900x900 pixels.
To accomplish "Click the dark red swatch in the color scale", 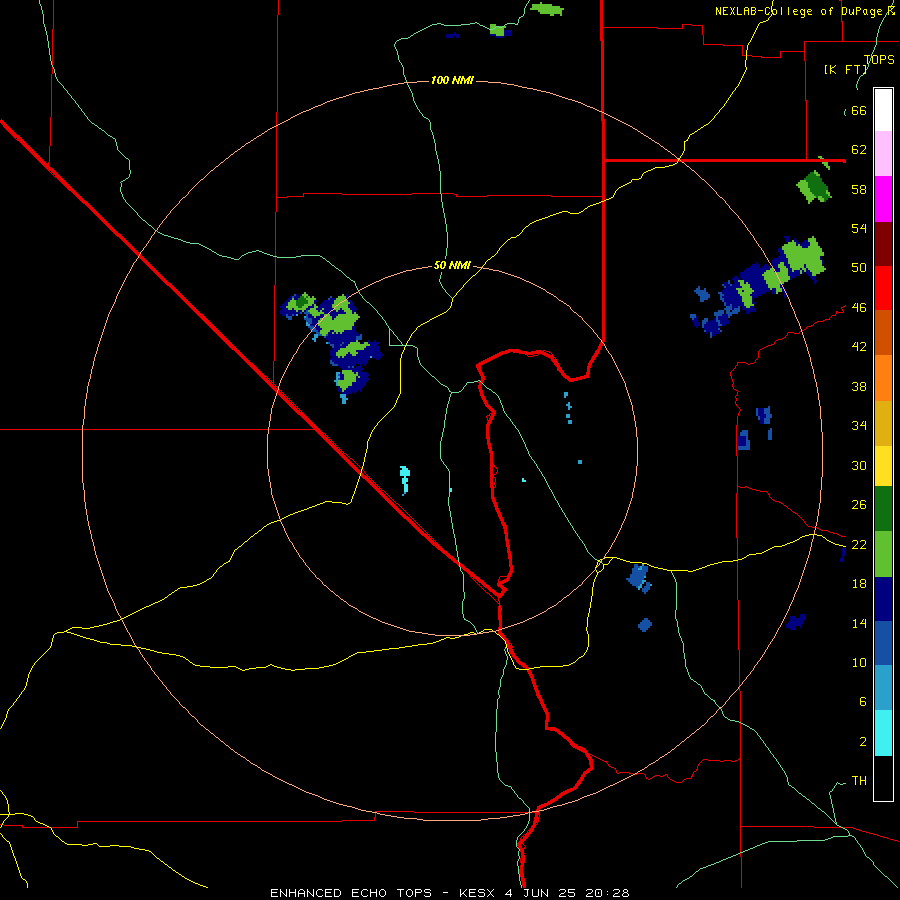I will point(883,243).
